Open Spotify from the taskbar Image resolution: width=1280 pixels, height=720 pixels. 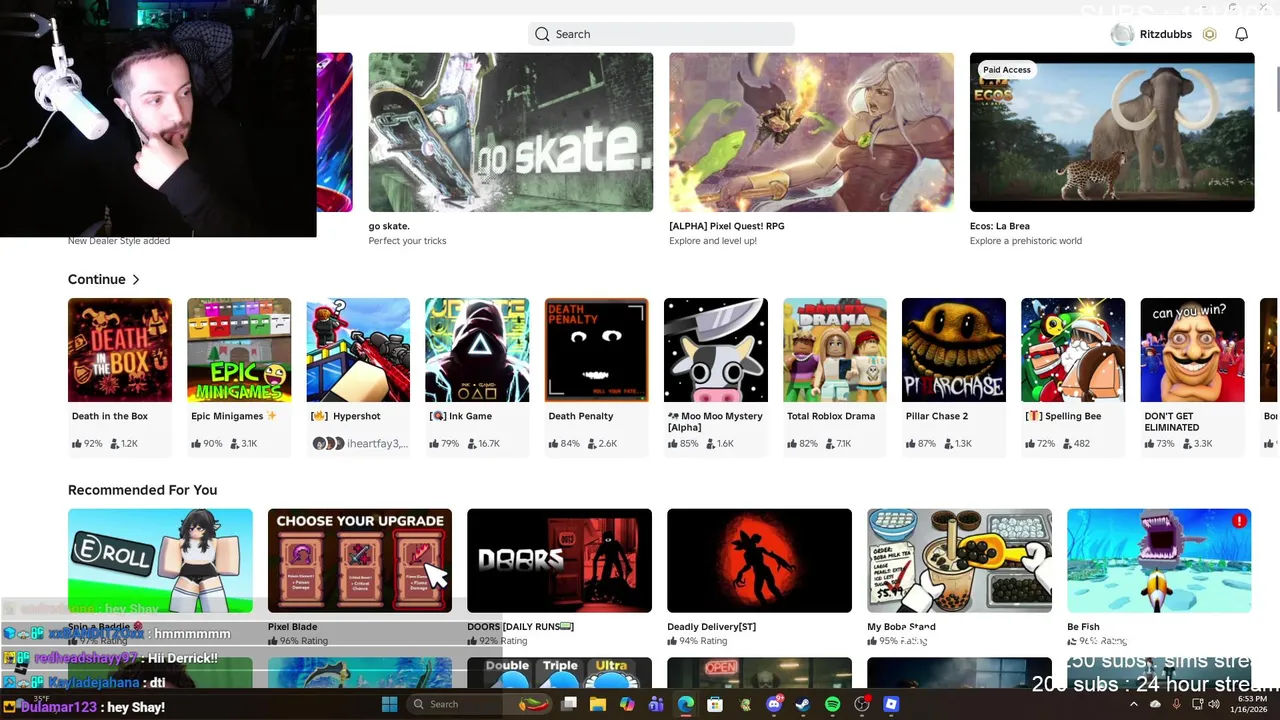pyautogui.click(x=833, y=704)
